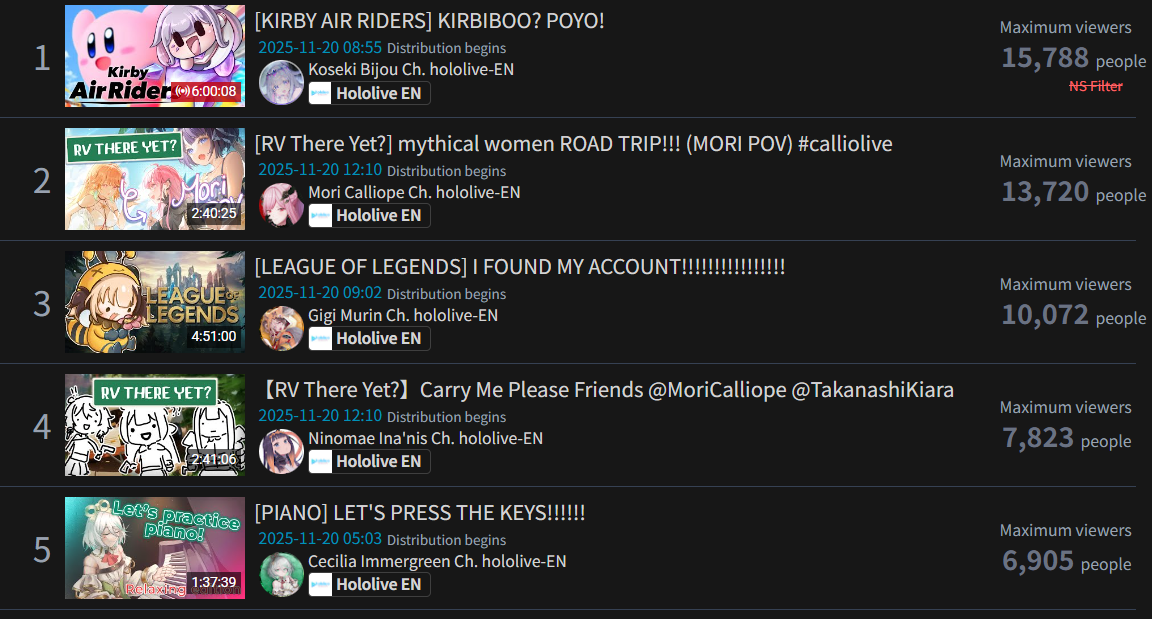1152x619 pixels.
Task: Open the piano practice stream thumbnail
Action: click(x=155, y=548)
